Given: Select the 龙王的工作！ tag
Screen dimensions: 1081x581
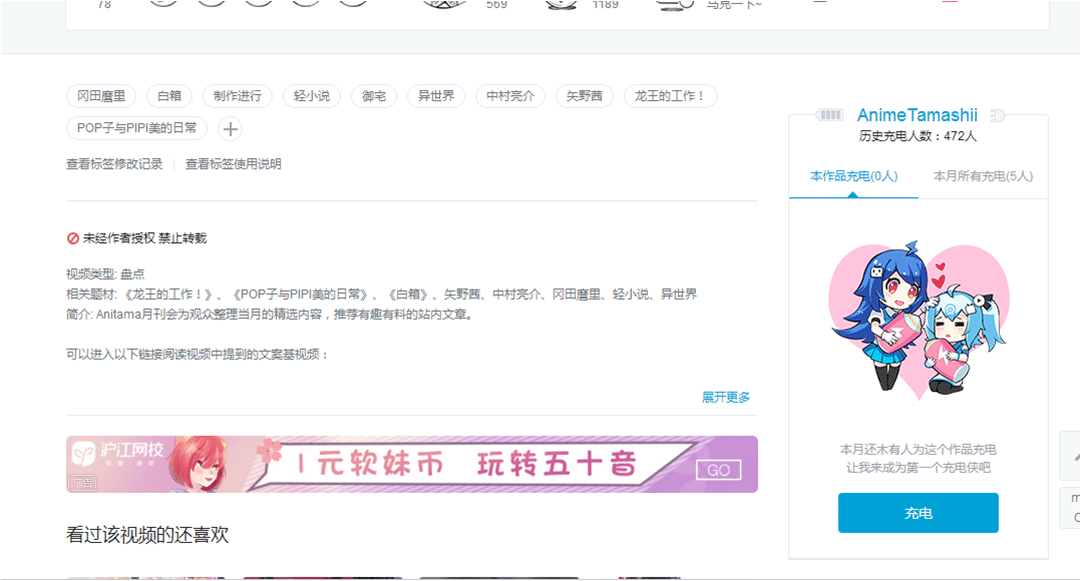Looking at the screenshot, I should coord(670,96).
